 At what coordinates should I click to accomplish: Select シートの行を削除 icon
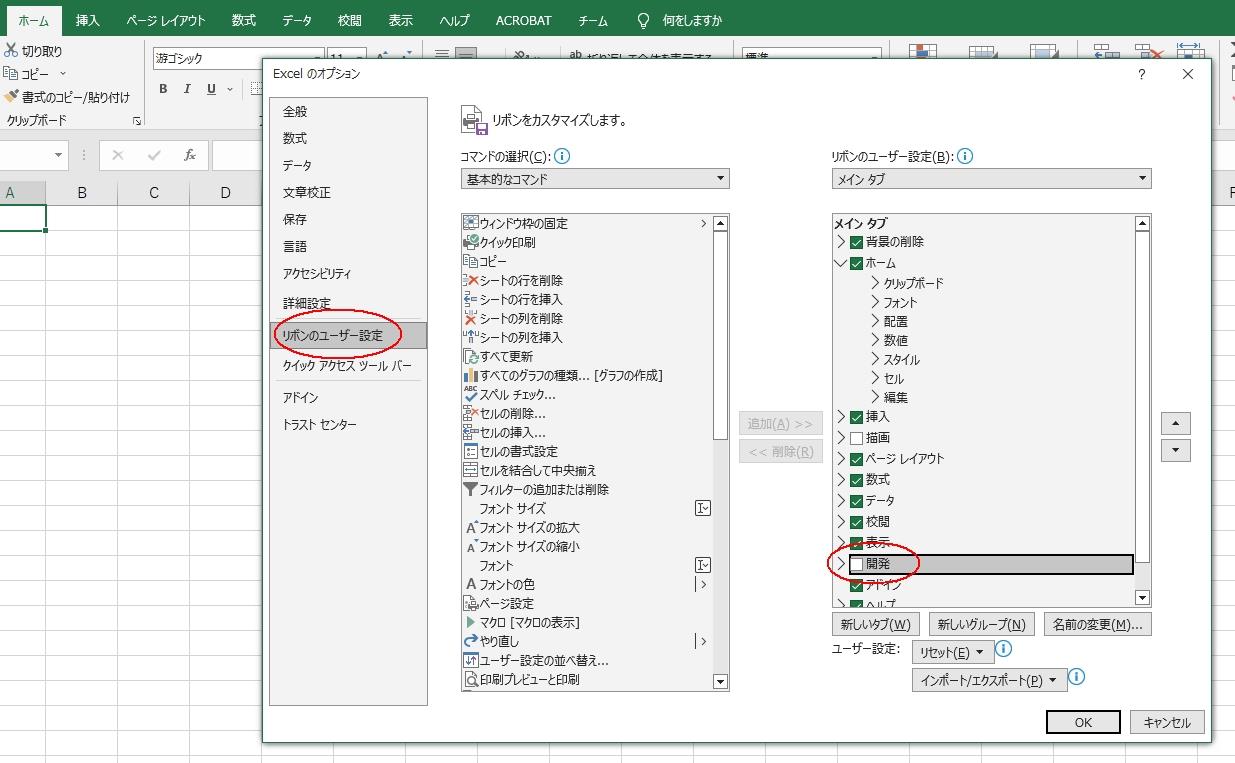(x=471, y=280)
